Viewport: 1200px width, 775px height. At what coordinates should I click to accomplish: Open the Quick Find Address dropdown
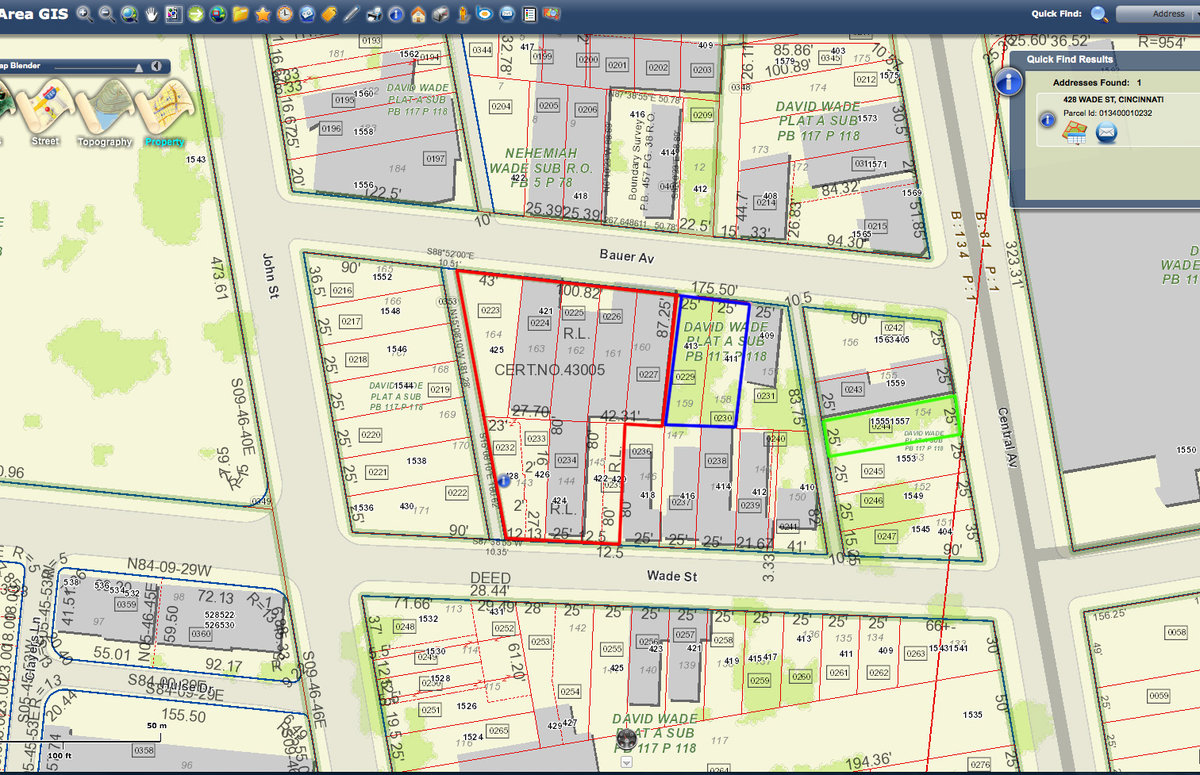(x=1159, y=14)
